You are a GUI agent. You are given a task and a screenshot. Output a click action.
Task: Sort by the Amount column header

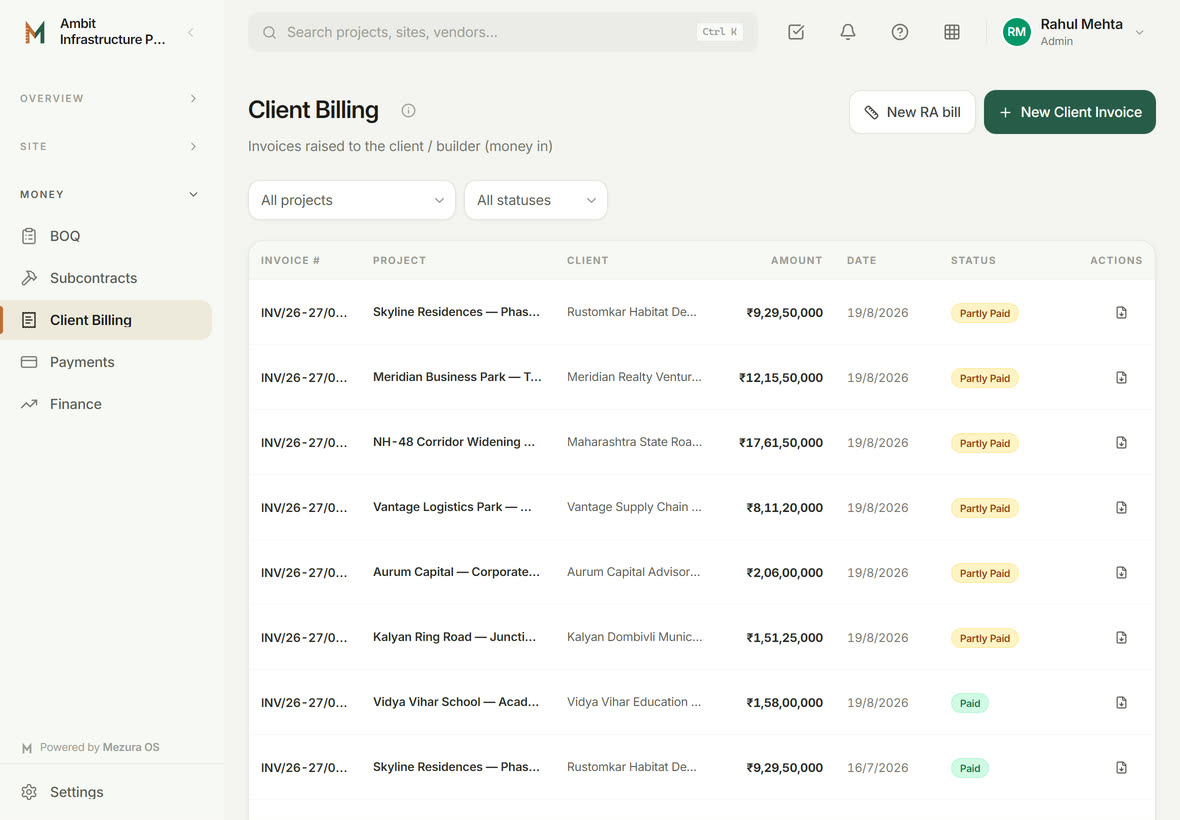tap(796, 260)
